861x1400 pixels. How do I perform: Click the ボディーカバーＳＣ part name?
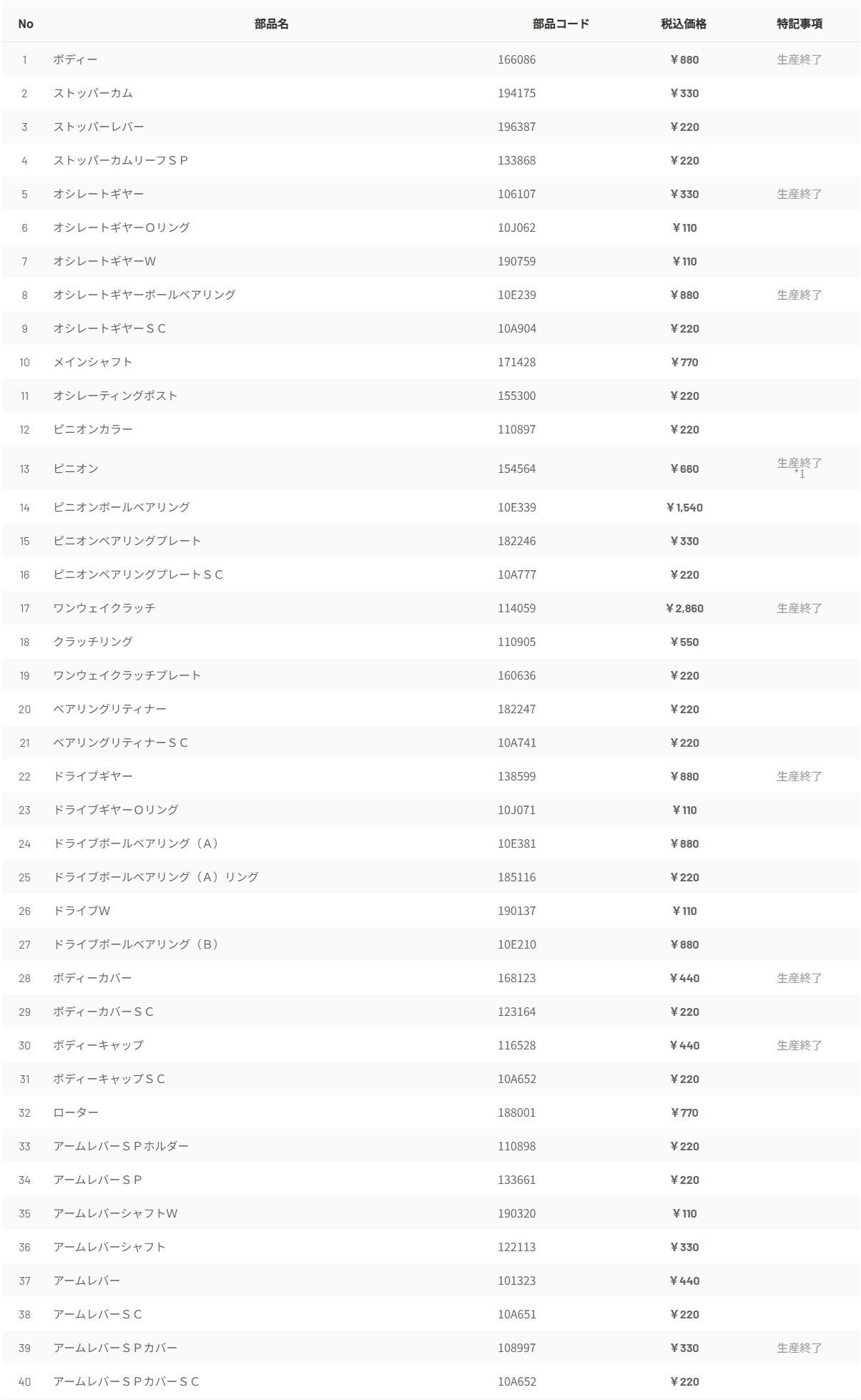point(103,1012)
